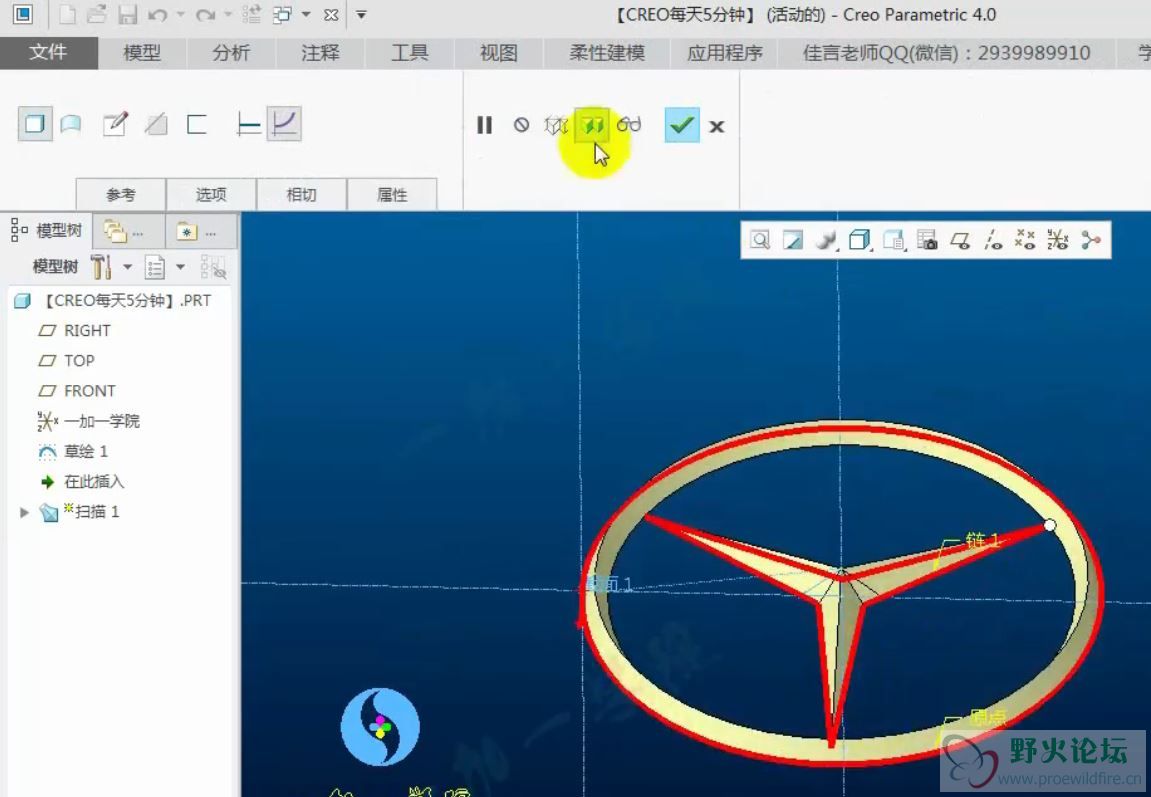Expand the model tree show dropdown arrow

[181, 267]
